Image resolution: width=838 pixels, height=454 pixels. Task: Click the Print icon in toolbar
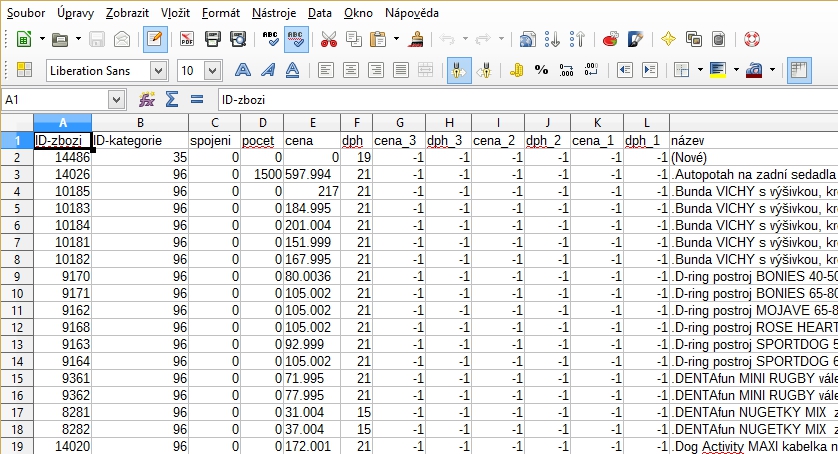tap(212, 40)
